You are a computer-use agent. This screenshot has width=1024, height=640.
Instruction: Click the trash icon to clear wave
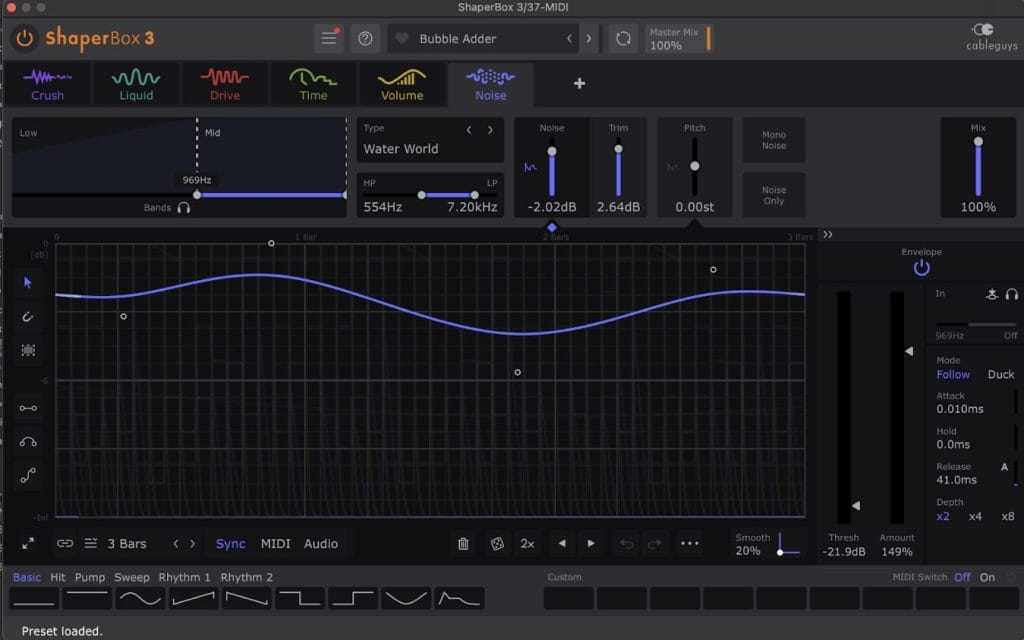[463, 543]
